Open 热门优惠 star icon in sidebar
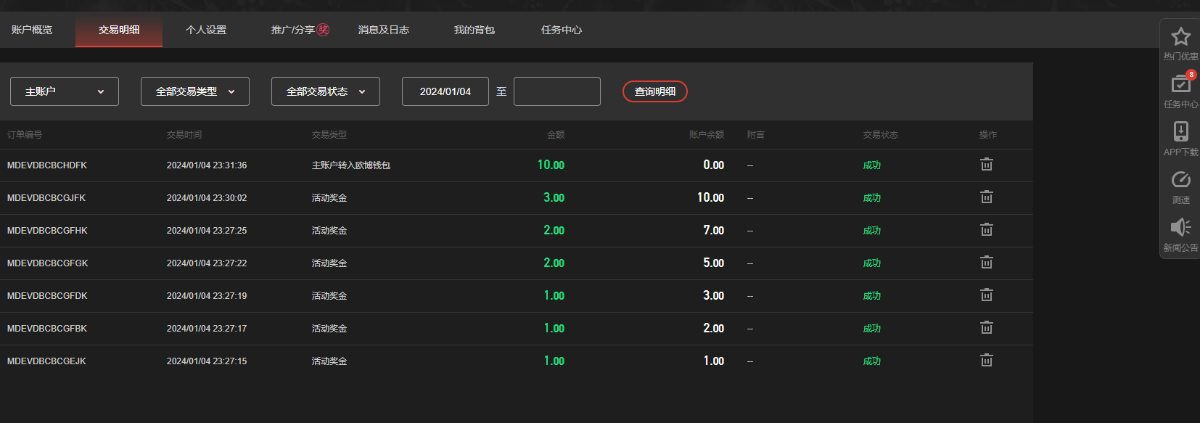This screenshot has width=1200, height=423. point(1180,38)
